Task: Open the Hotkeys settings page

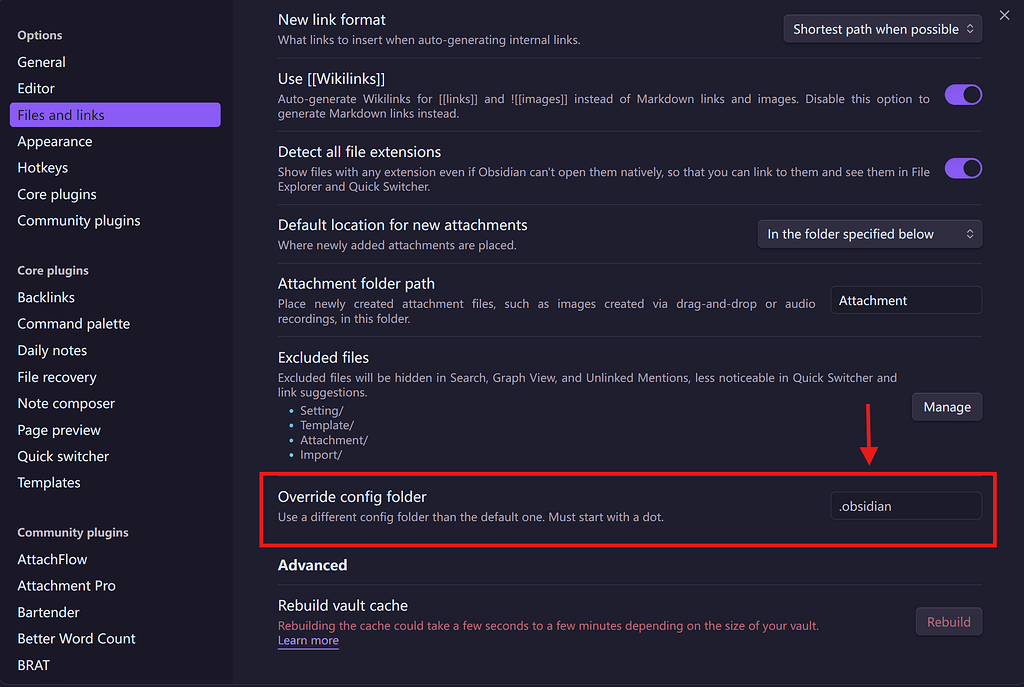Action: point(42,167)
